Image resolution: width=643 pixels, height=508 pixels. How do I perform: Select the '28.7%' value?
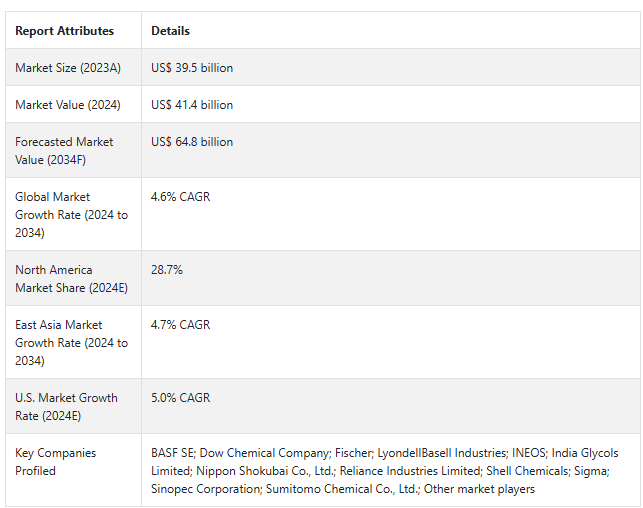click(166, 270)
